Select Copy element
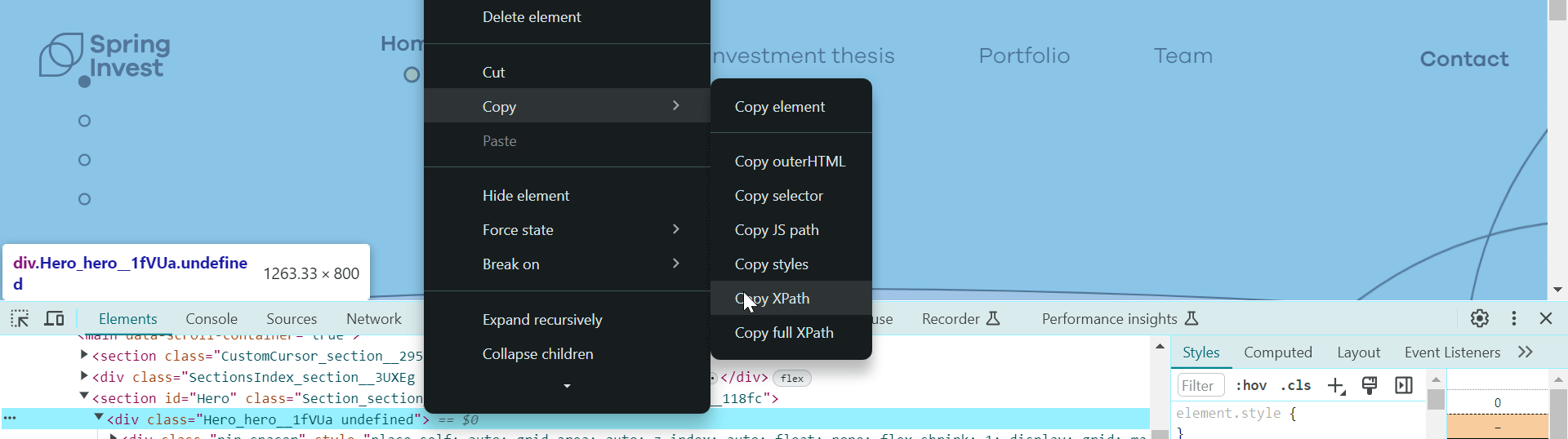This screenshot has width=1568, height=439. click(x=791, y=107)
